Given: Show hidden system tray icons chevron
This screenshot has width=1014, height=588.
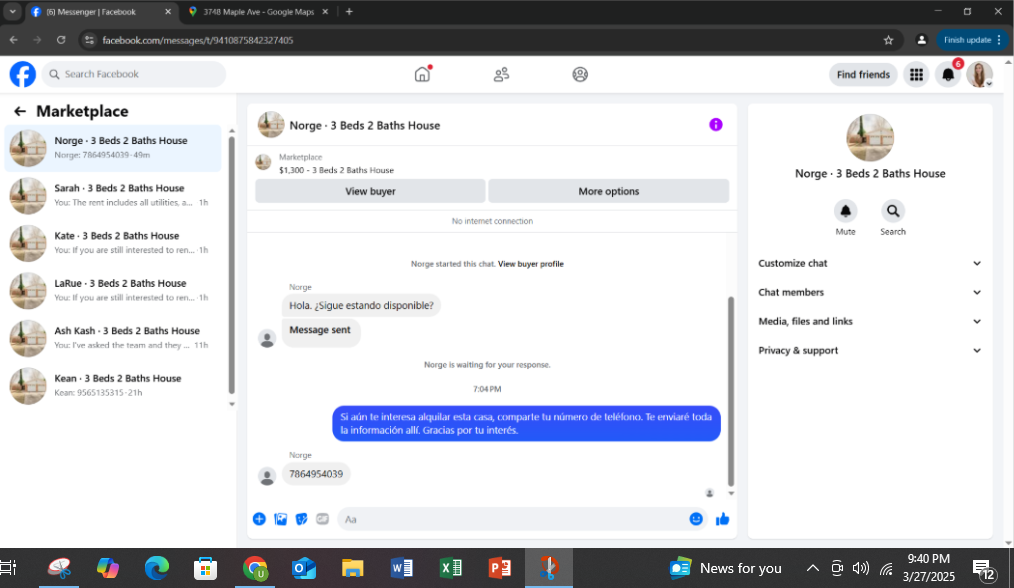Looking at the screenshot, I should [x=812, y=568].
